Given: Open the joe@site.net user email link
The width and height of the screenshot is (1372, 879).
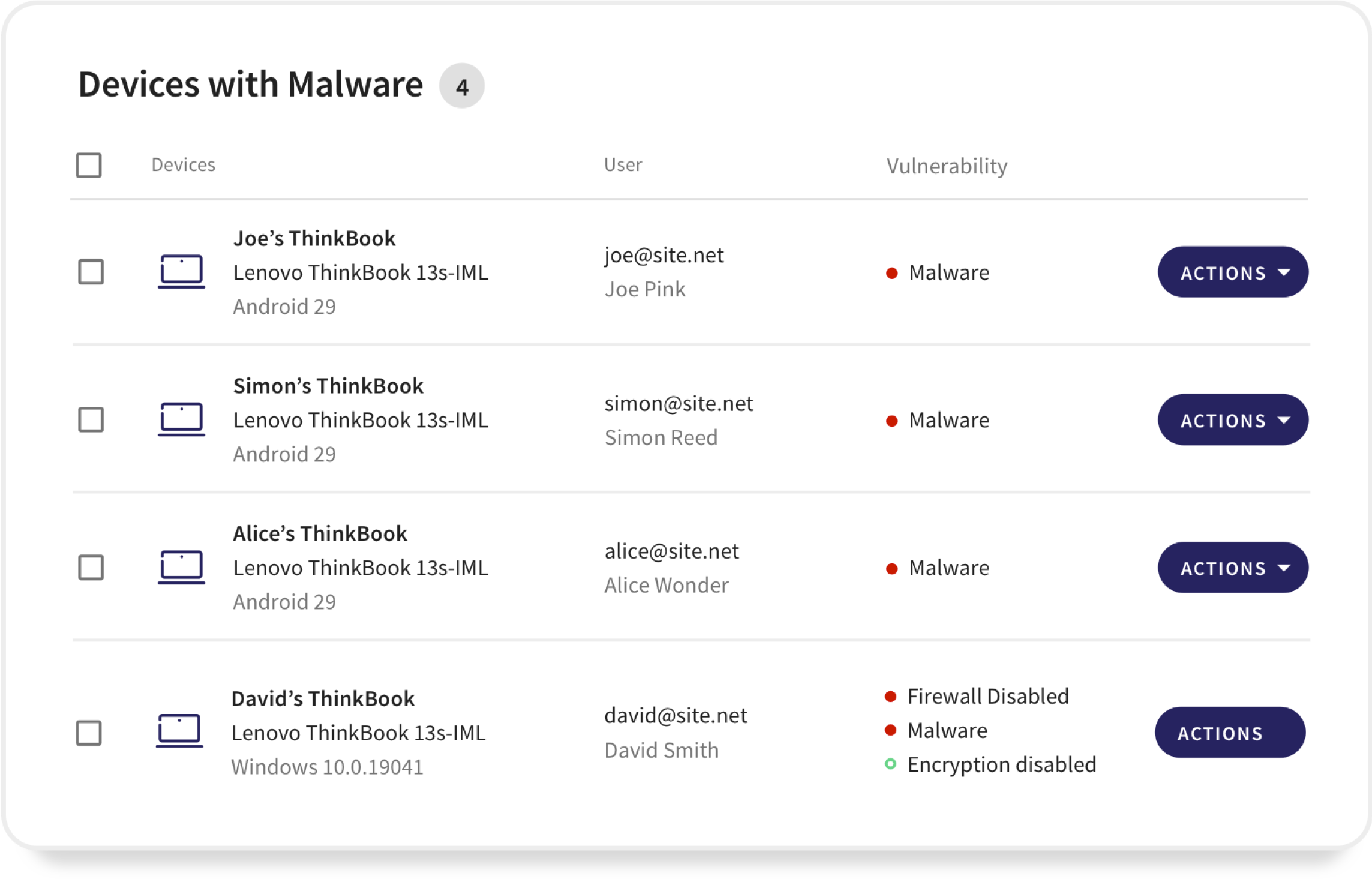Looking at the screenshot, I should (664, 256).
